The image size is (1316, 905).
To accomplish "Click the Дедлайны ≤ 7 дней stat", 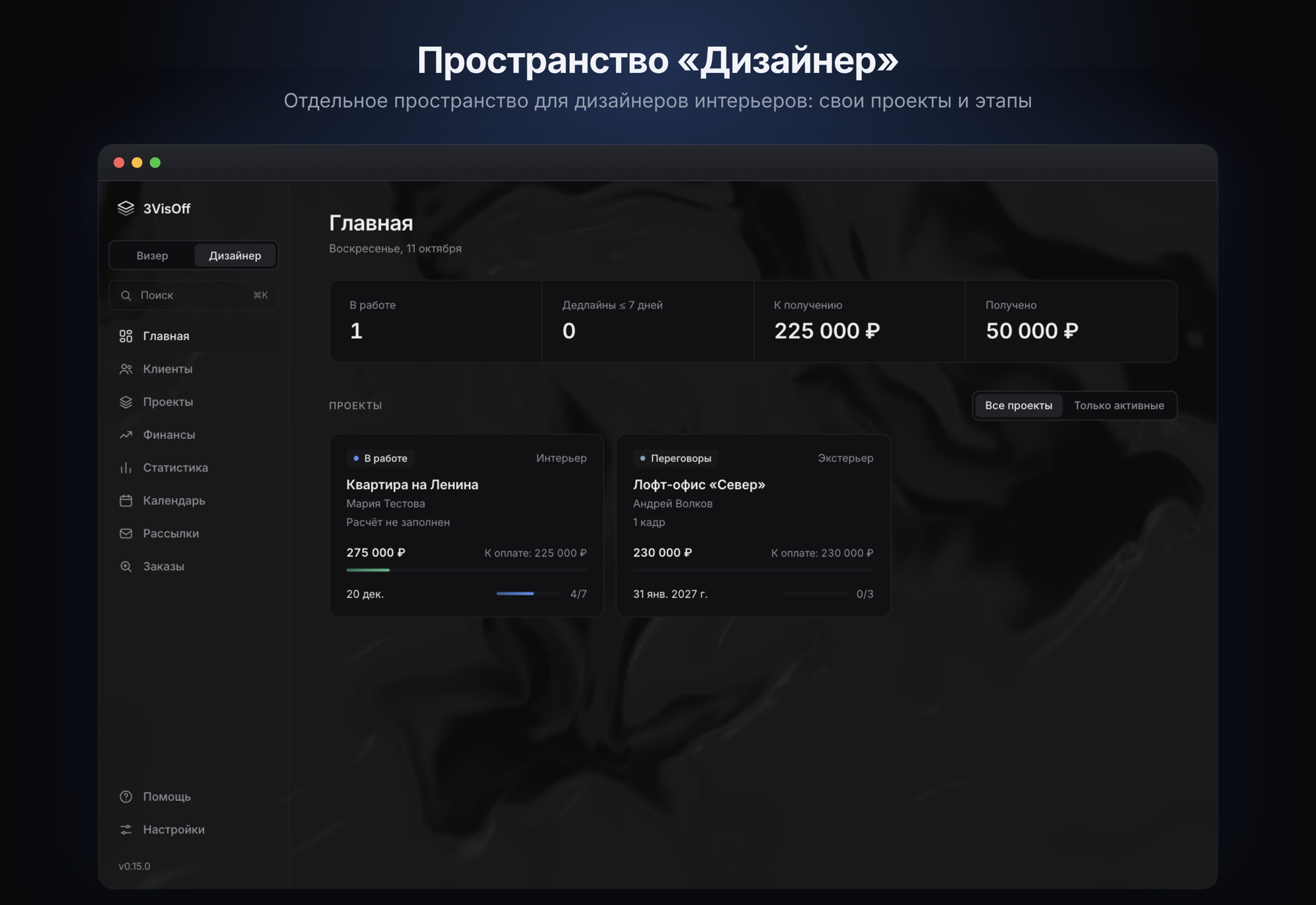I will 647,321.
